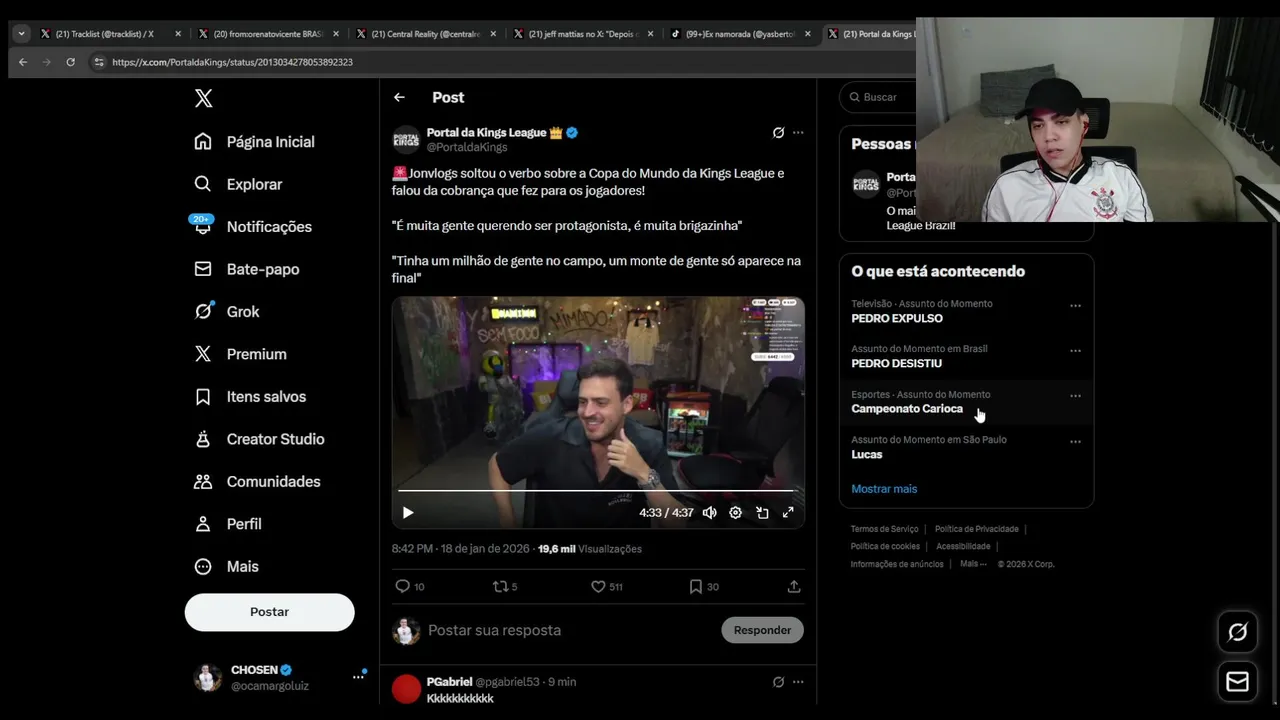Bookmark the post with 30 saves
Screen dimensions: 1280x720
[x=704, y=587]
